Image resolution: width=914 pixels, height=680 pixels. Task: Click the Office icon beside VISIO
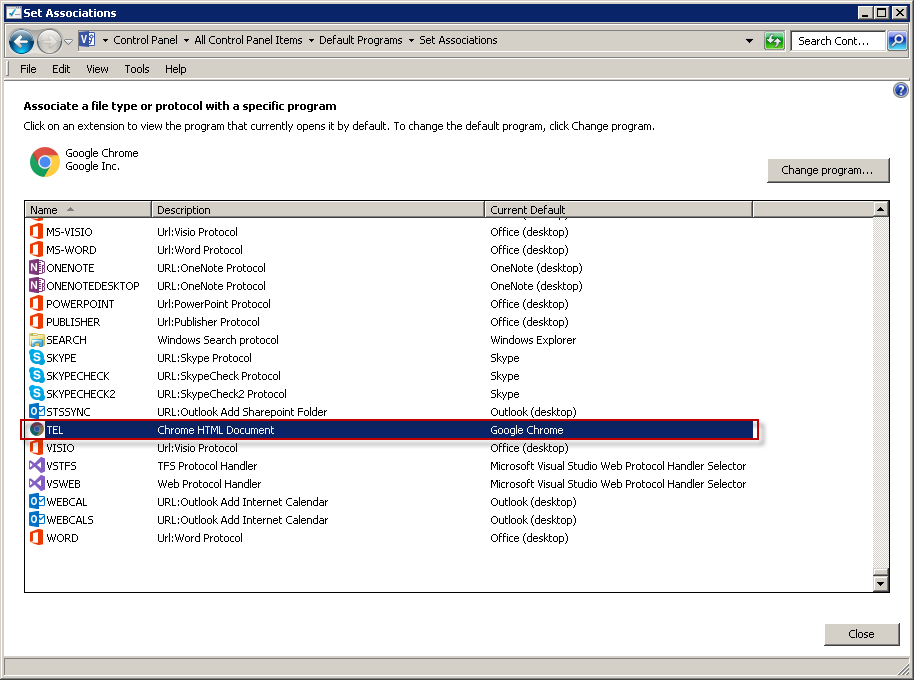(x=36, y=448)
